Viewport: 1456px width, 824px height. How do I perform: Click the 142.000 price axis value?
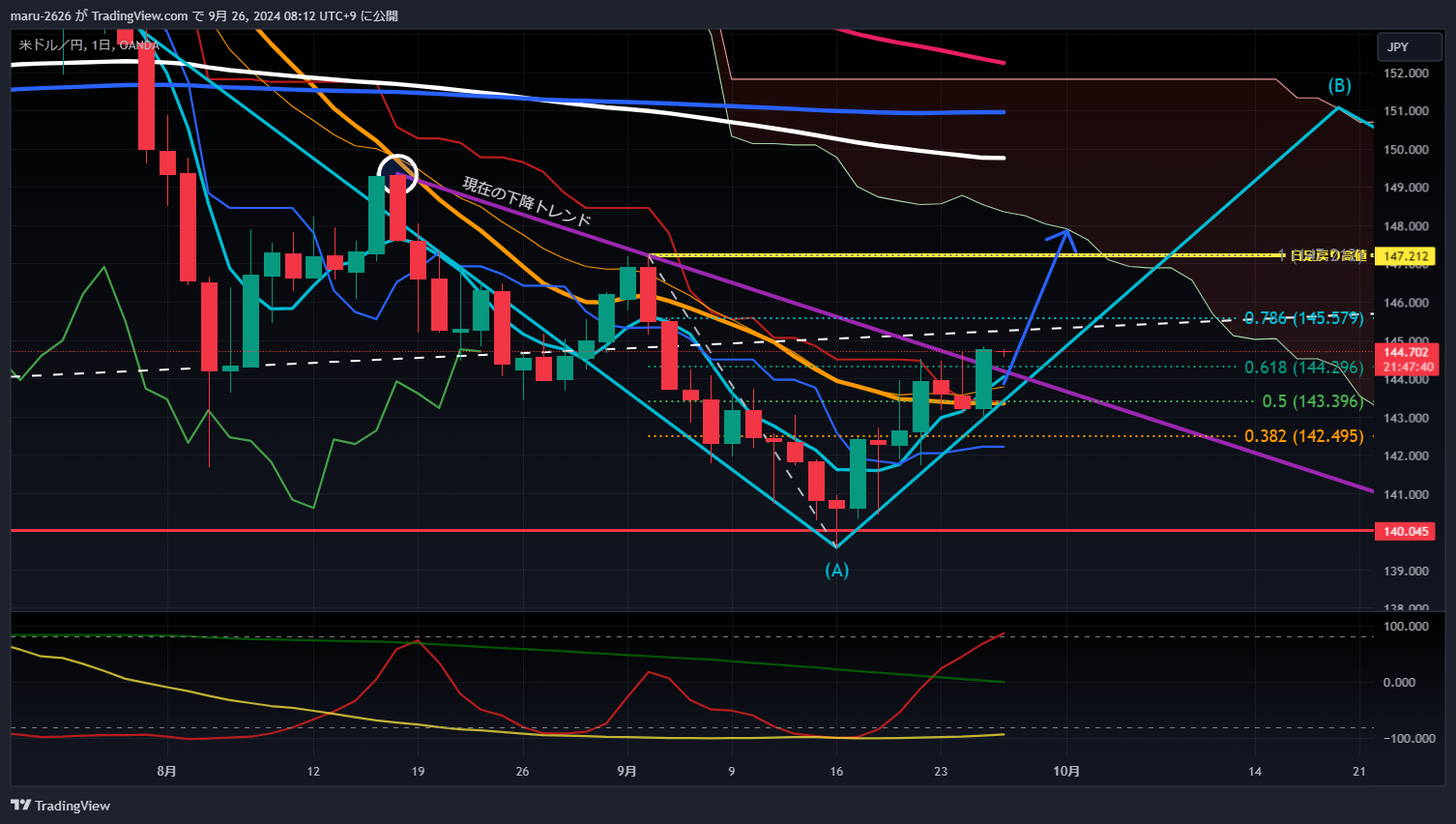(x=1406, y=456)
